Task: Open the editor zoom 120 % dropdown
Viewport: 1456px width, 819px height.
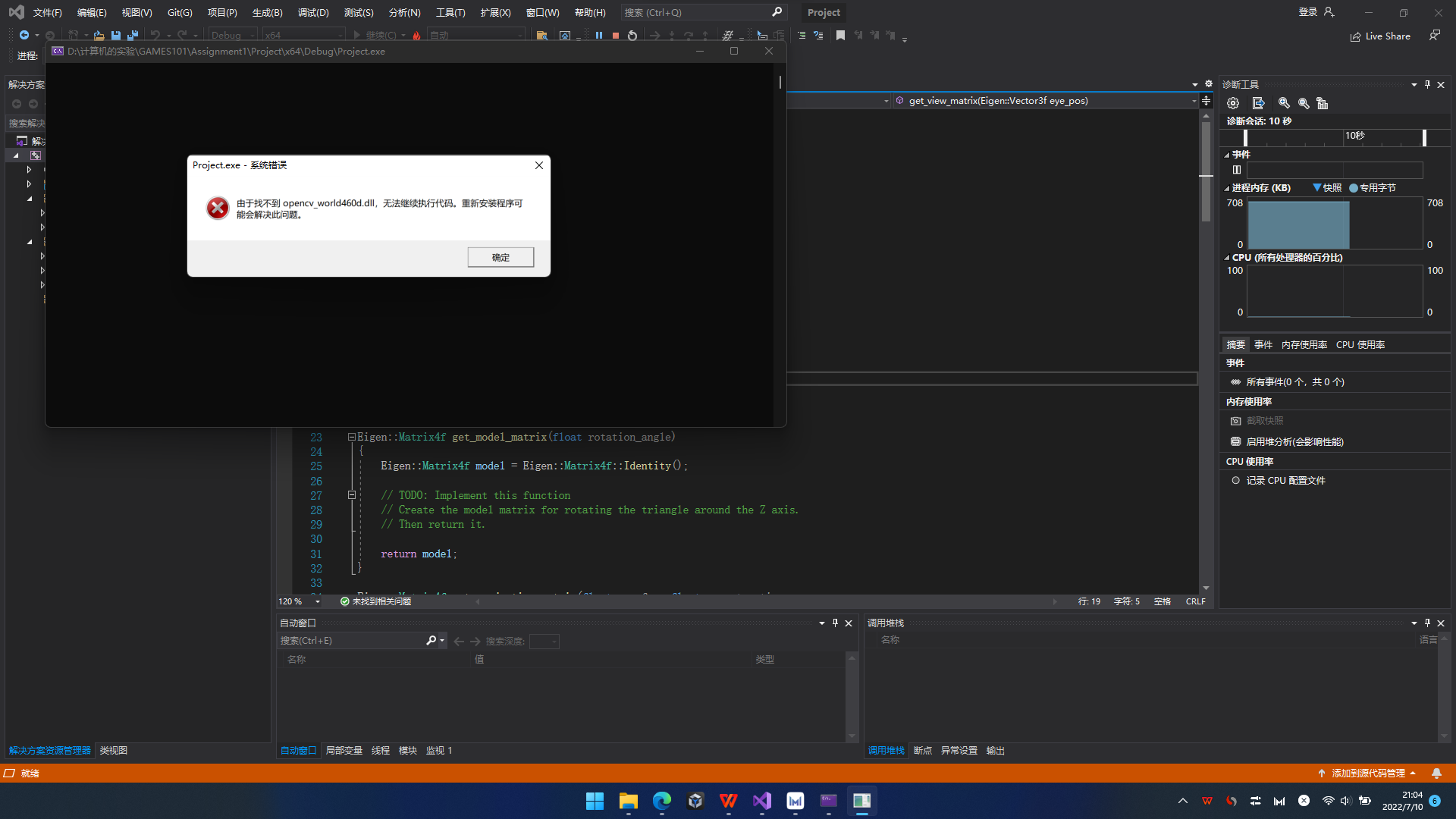Action: pyautogui.click(x=318, y=601)
